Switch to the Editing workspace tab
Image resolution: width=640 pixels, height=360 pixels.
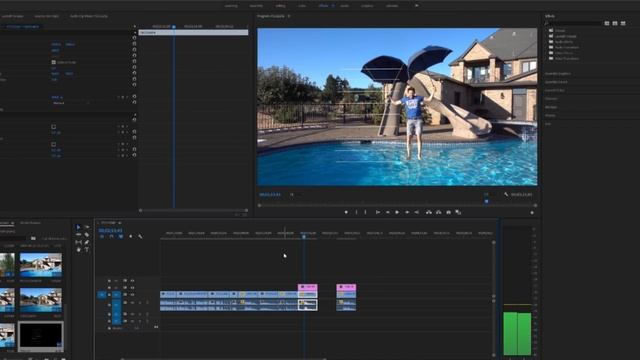click(x=280, y=6)
